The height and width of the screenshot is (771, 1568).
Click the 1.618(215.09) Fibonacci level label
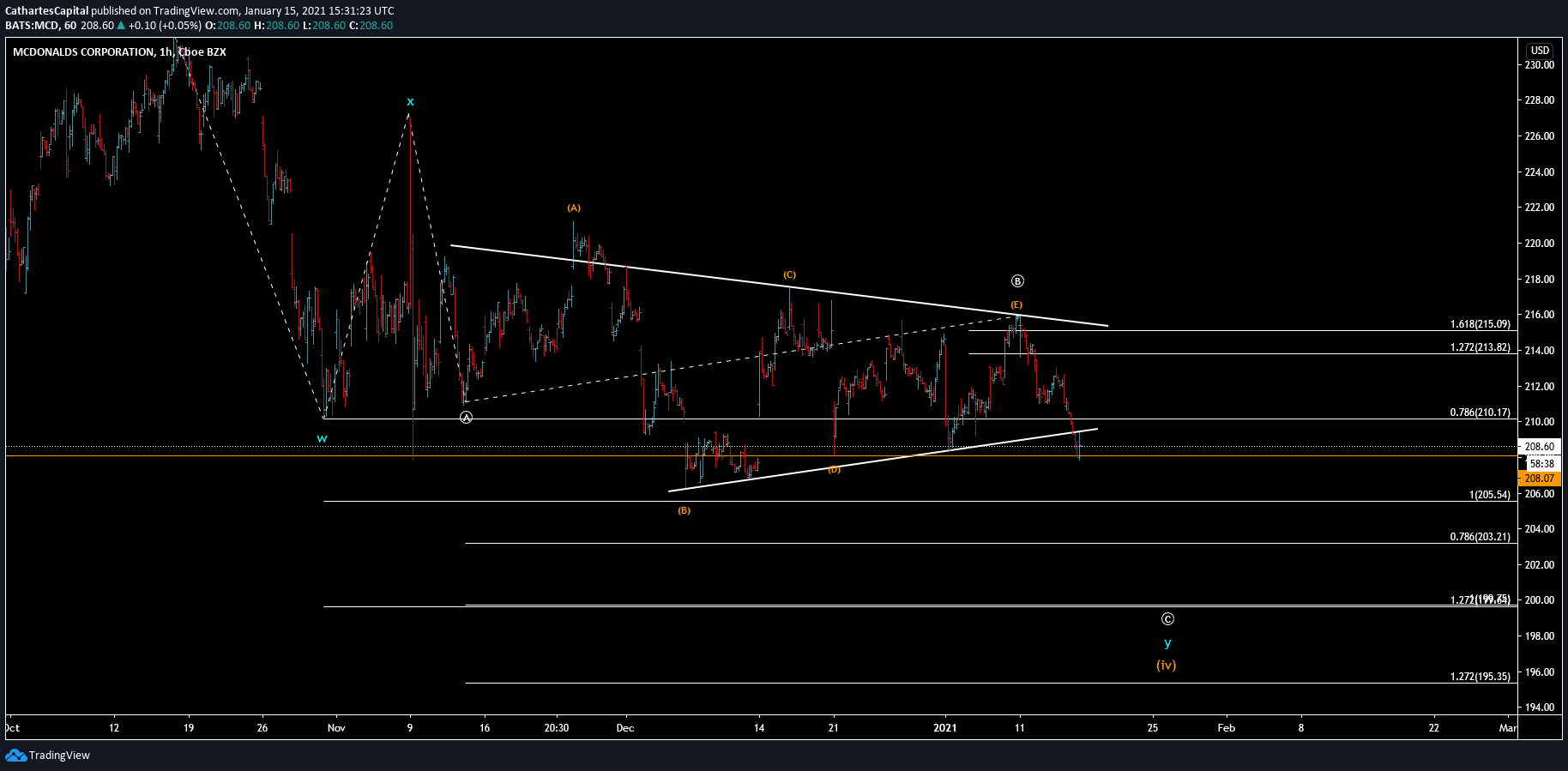point(1481,325)
